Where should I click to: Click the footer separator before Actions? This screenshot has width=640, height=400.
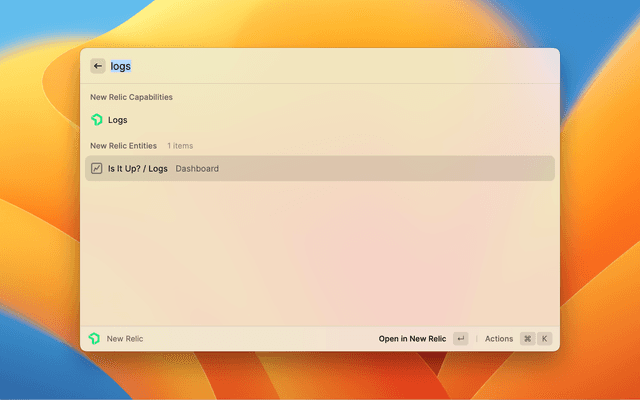pyautogui.click(x=477, y=339)
